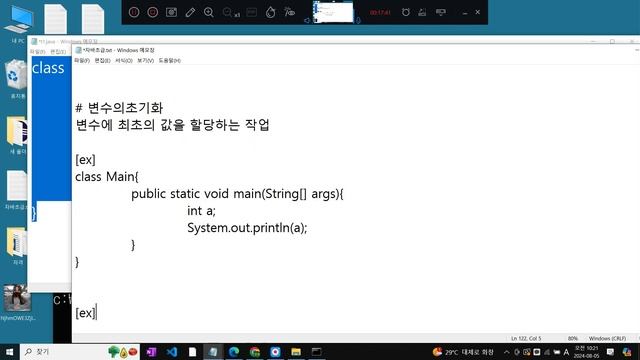The height and width of the screenshot is (360, 640).
Task: Open the clock and date in taskbar
Action: 587,352
